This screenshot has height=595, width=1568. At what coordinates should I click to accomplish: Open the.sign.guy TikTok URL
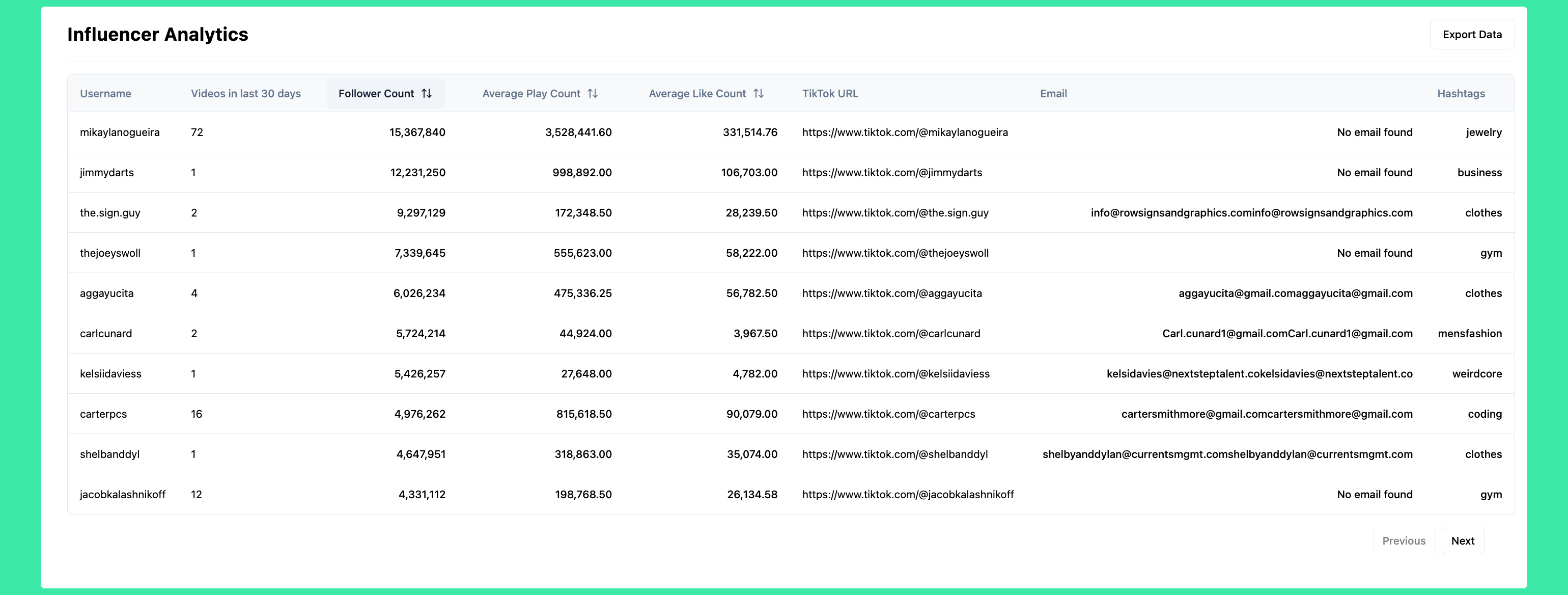(895, 212)
